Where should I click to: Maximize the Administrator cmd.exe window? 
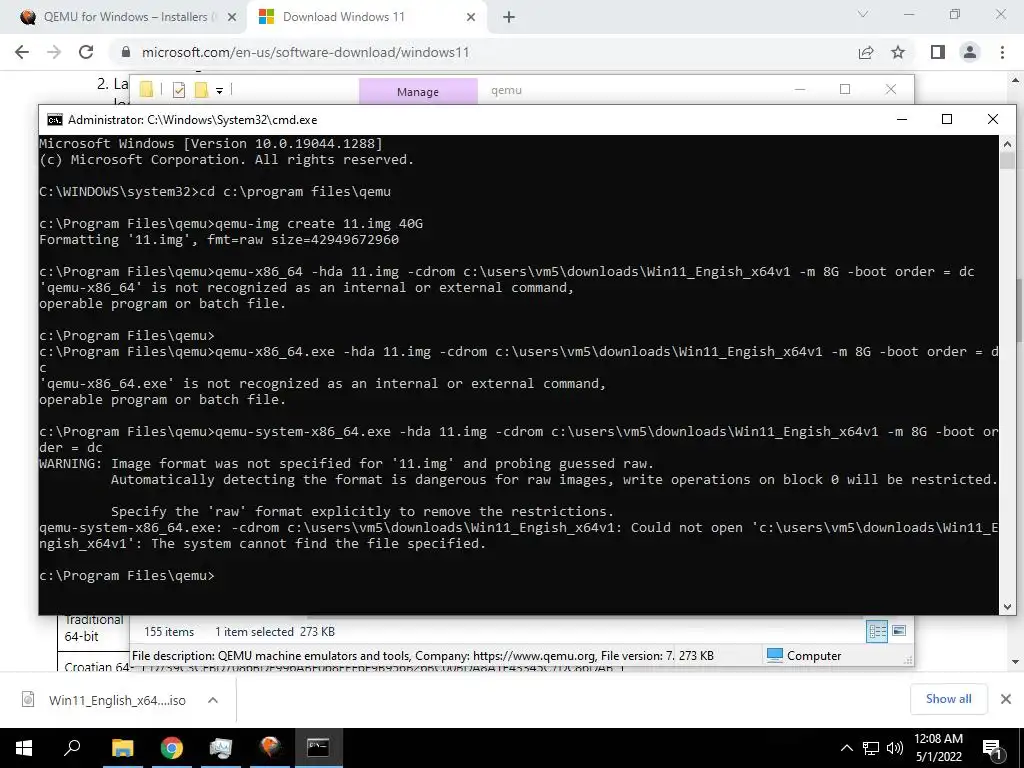tap(947, 119)
